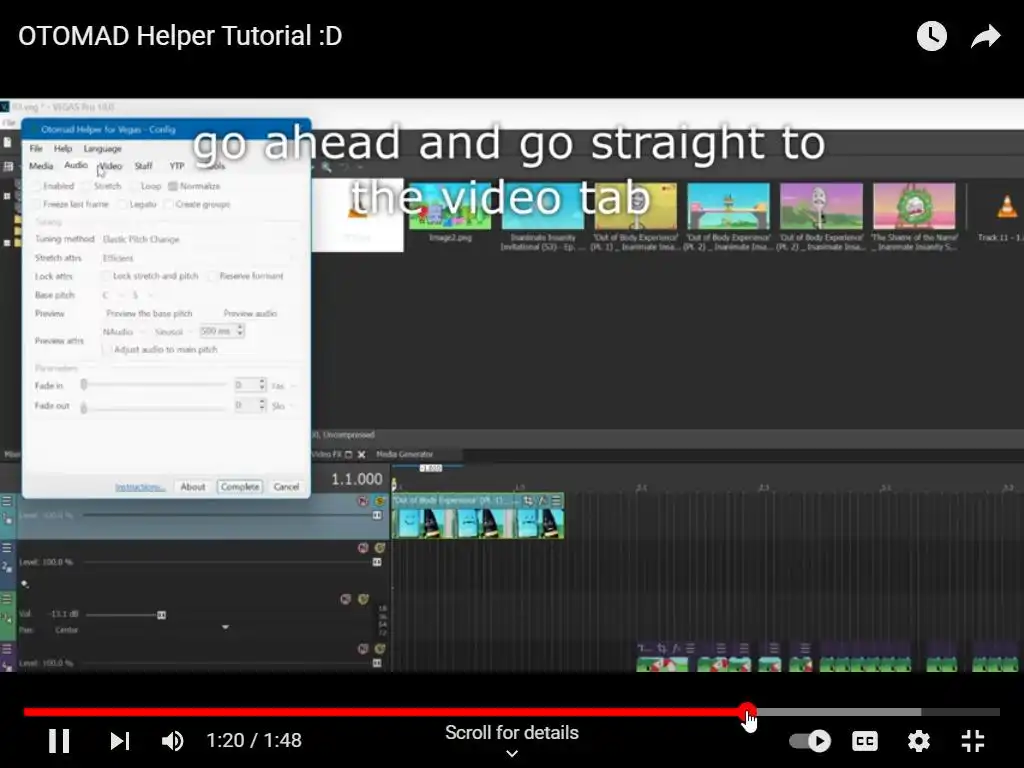The height and width of the screenshot is (768, 1024).
Task: Click Preview the base pitch button
Action: point(149,313)
